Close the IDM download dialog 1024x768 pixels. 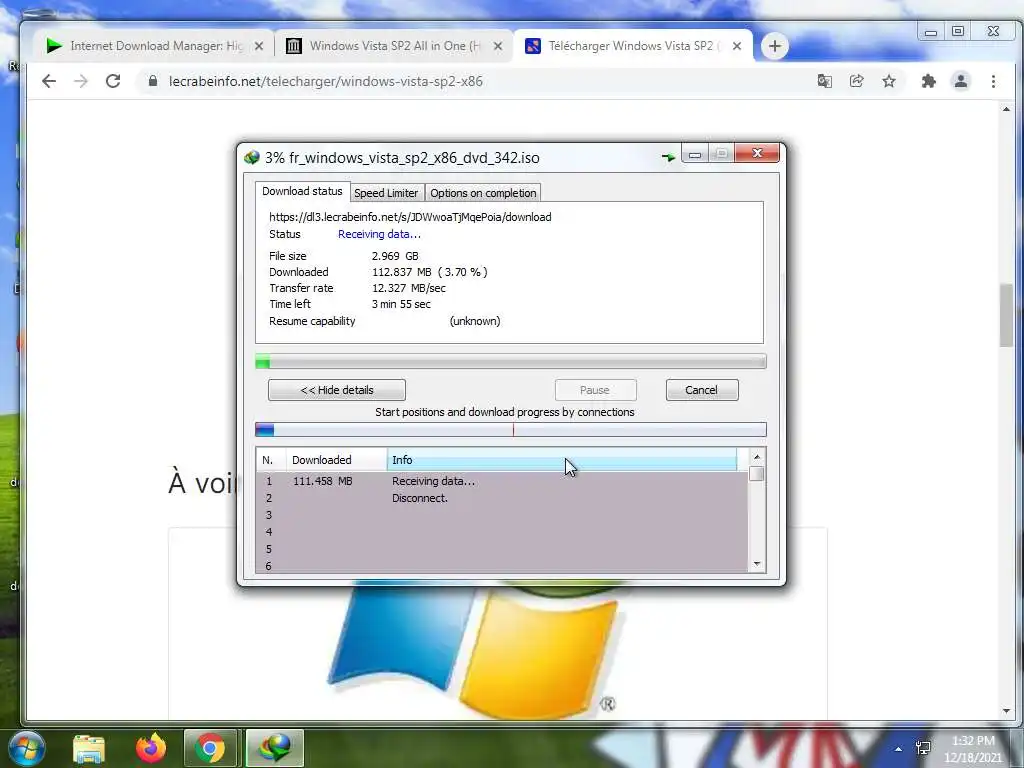[757, 153]
